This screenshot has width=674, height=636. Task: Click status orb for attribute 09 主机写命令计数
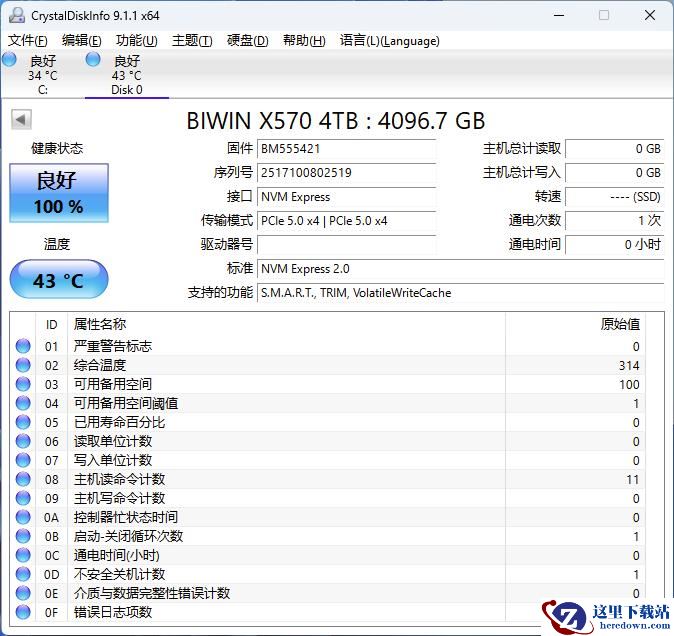(23, 498)
